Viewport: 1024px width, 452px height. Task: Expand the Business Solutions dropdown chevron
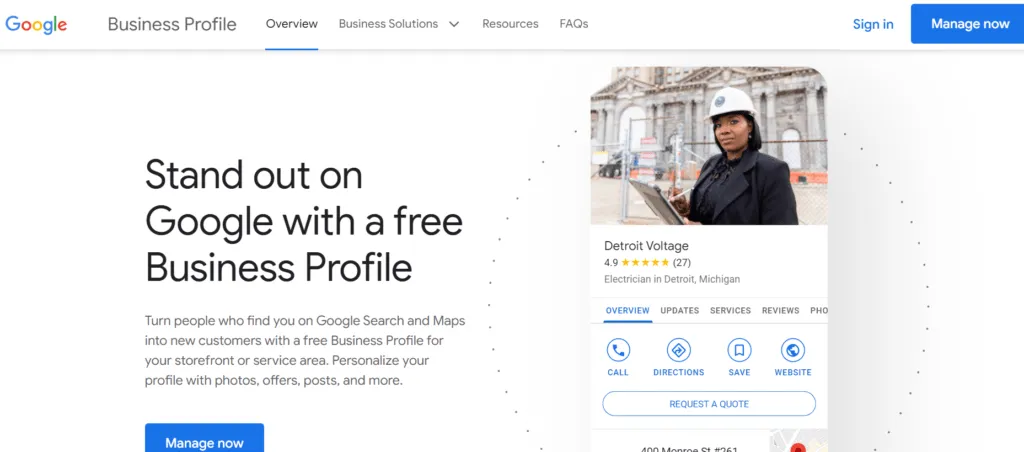click(454, 24)
